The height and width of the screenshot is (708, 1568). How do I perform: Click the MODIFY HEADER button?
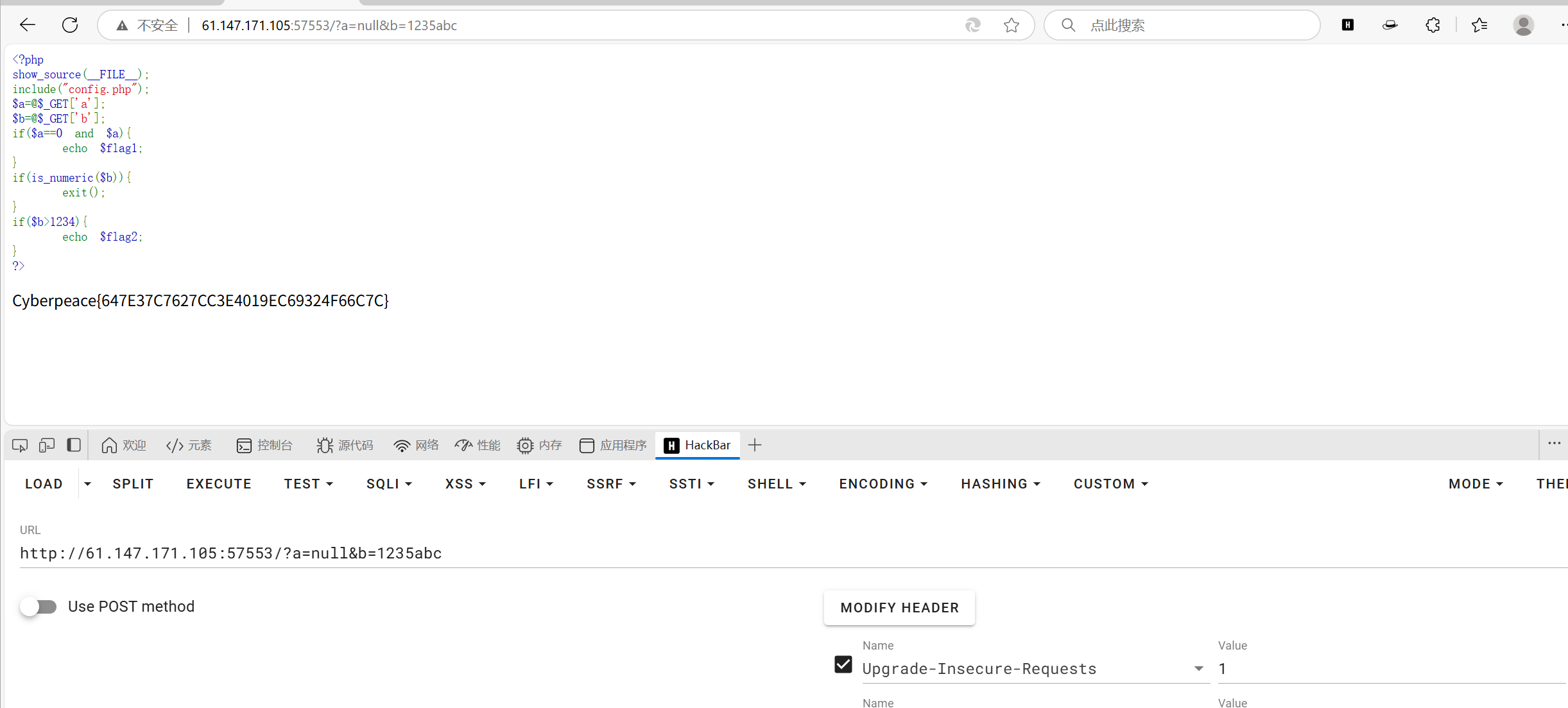(899, 608)
